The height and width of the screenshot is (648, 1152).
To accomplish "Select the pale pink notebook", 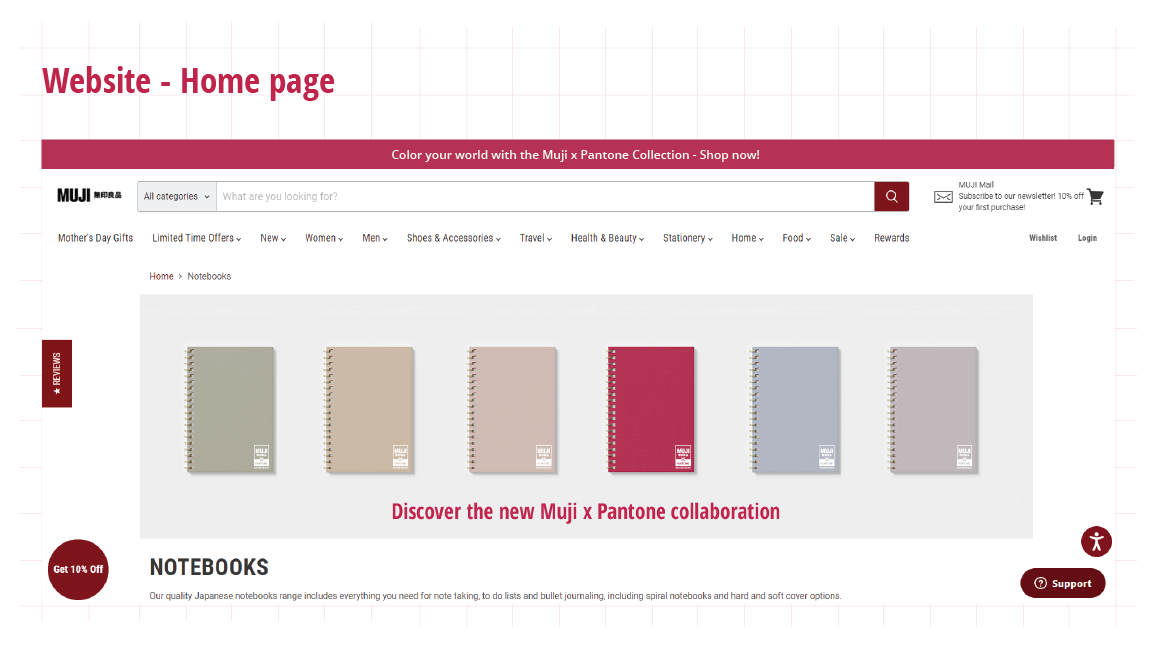I will click(512, 409).
